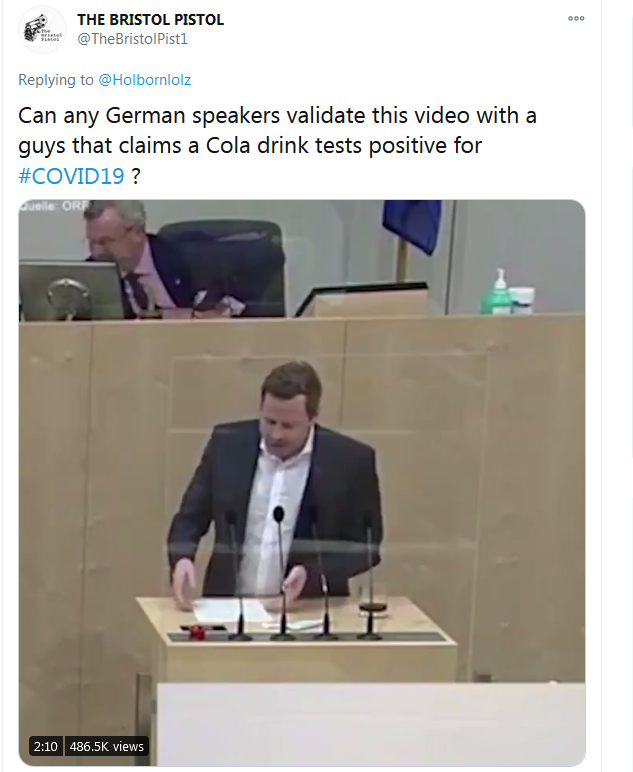Click the monitor beside the chairman
Image resolution: width=633 pixels, height=772 pixels.
[x=70, y=290]
